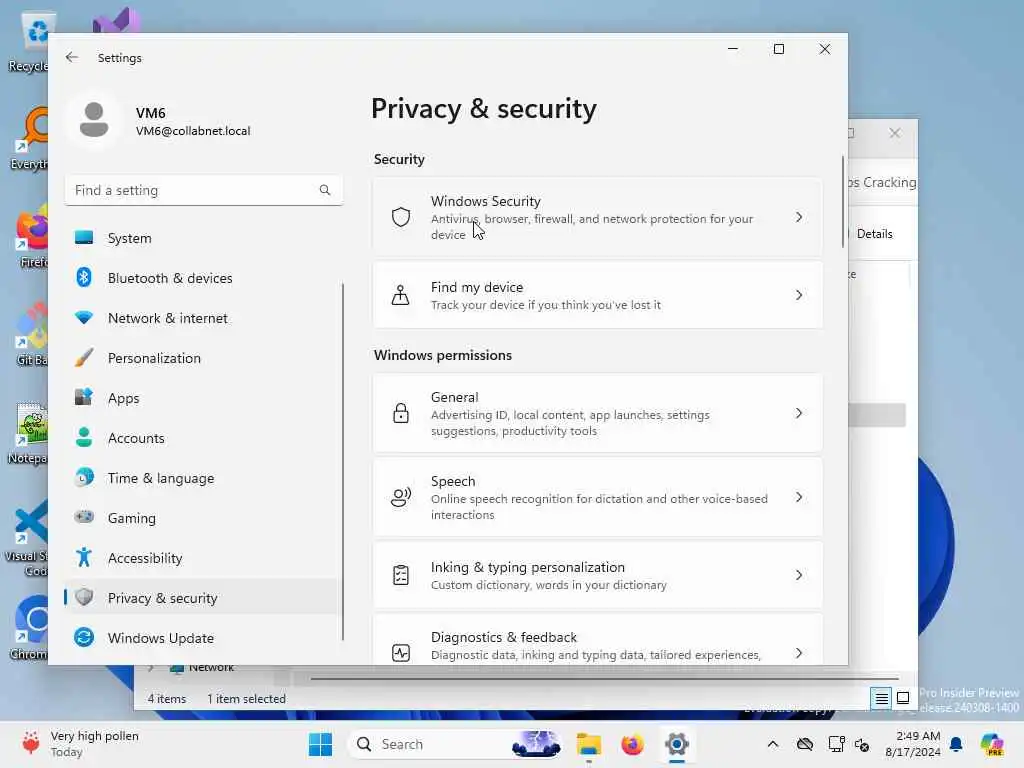This screenshot has width=1024, height=768.
Task: Open Inking & typing personalization card
Action: pos(598,575)
